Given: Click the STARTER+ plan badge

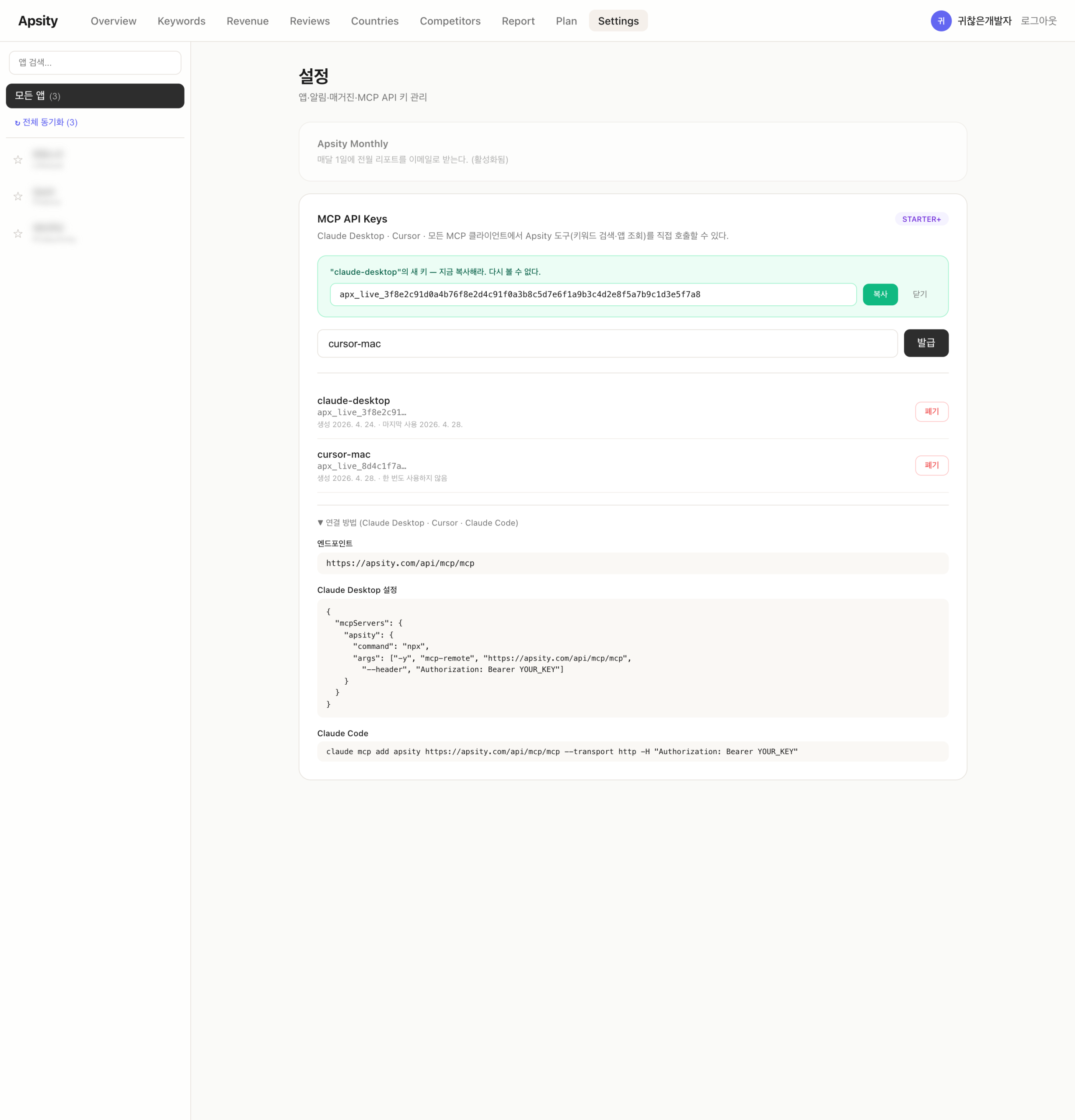Looking at the screenshot, I should click(921, 219).
